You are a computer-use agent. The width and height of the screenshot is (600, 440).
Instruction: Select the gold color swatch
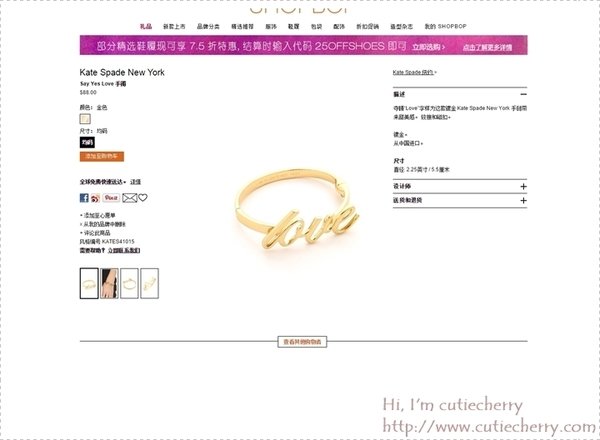click(85, 119)
